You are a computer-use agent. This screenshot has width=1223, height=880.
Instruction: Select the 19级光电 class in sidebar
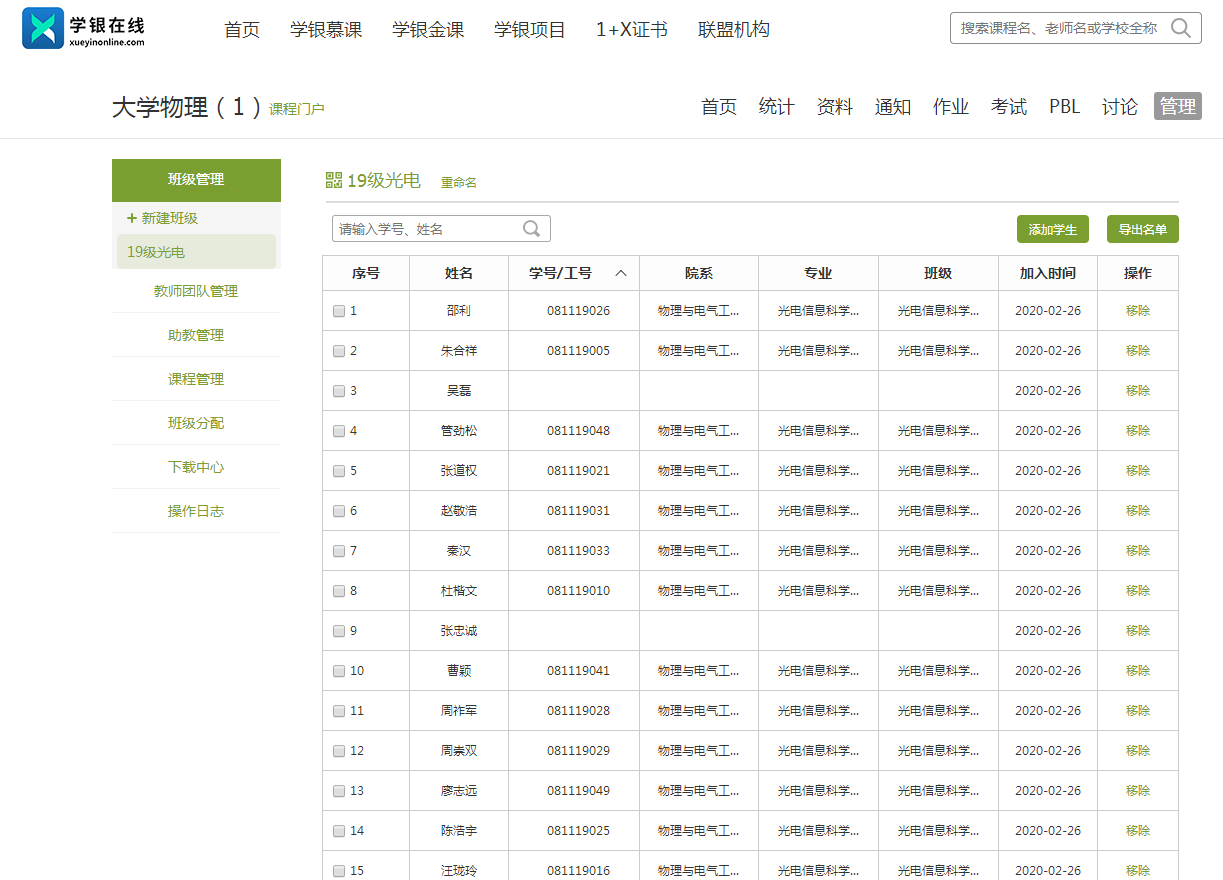[156, 252]
